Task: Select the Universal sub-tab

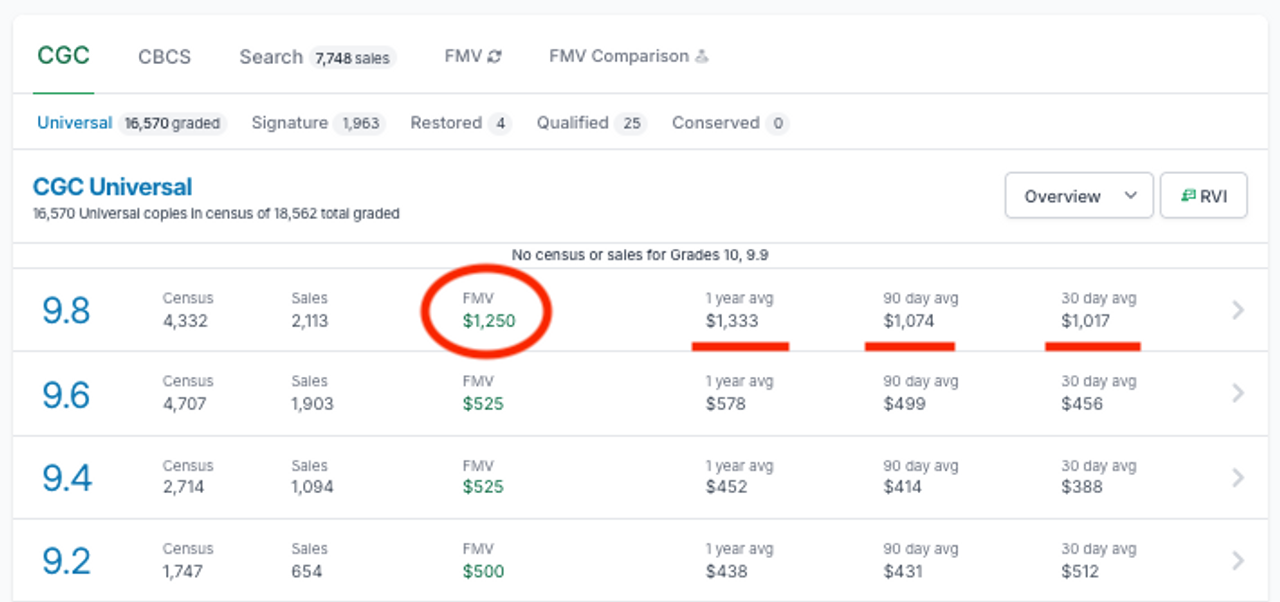Action: coord(75,123)
